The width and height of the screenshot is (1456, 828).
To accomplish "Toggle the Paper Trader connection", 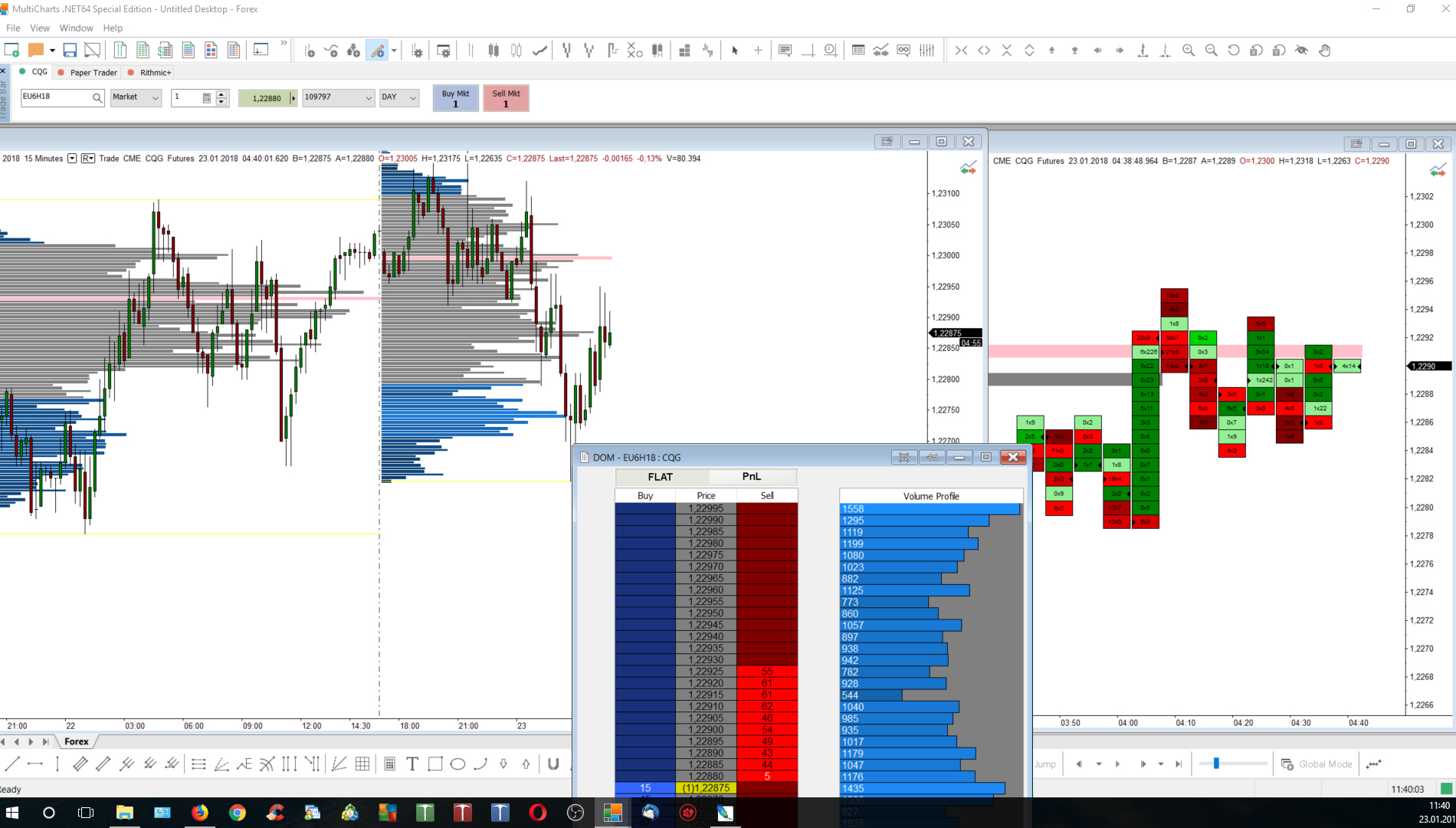I will (87, 73).
